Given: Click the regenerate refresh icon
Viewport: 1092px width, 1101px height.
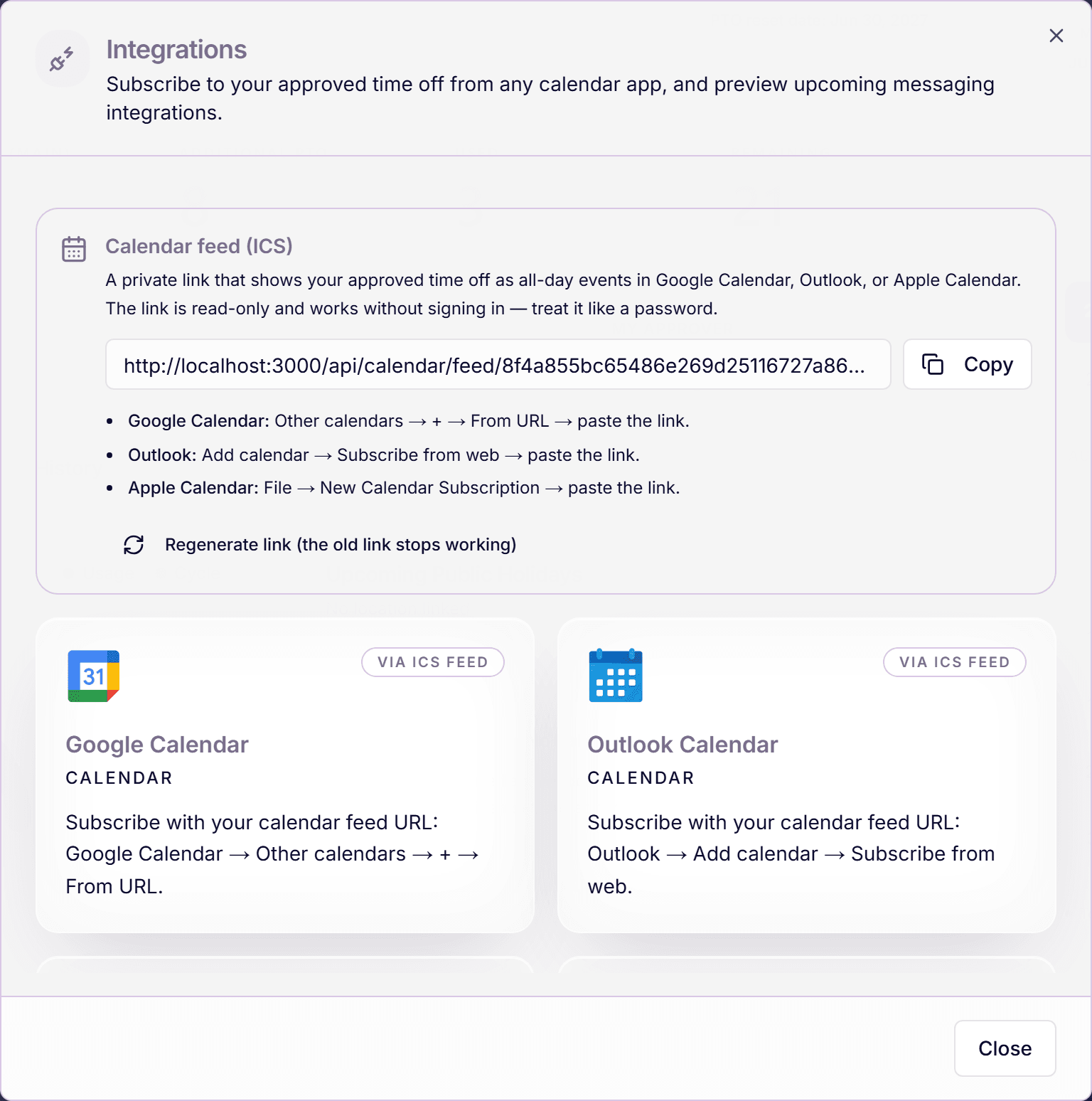Looking at the screenshot, I should click(134, 545).
